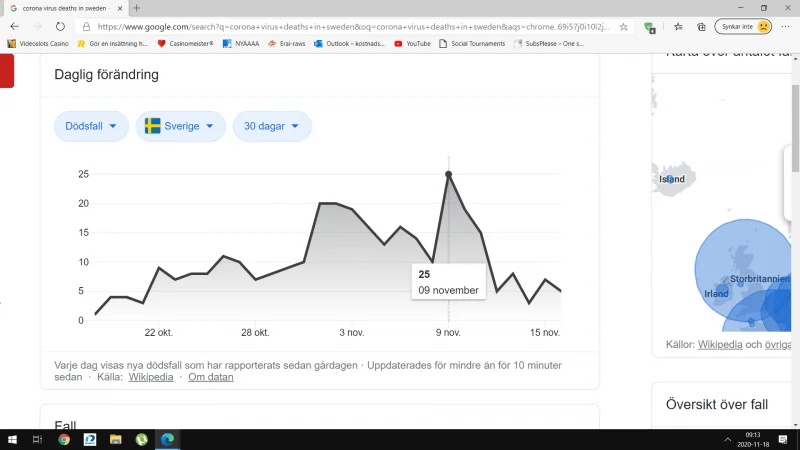This screenshot has width=800, height=450.
Task: Open uTorrent from the taskbar
Action: pos(142,439)
